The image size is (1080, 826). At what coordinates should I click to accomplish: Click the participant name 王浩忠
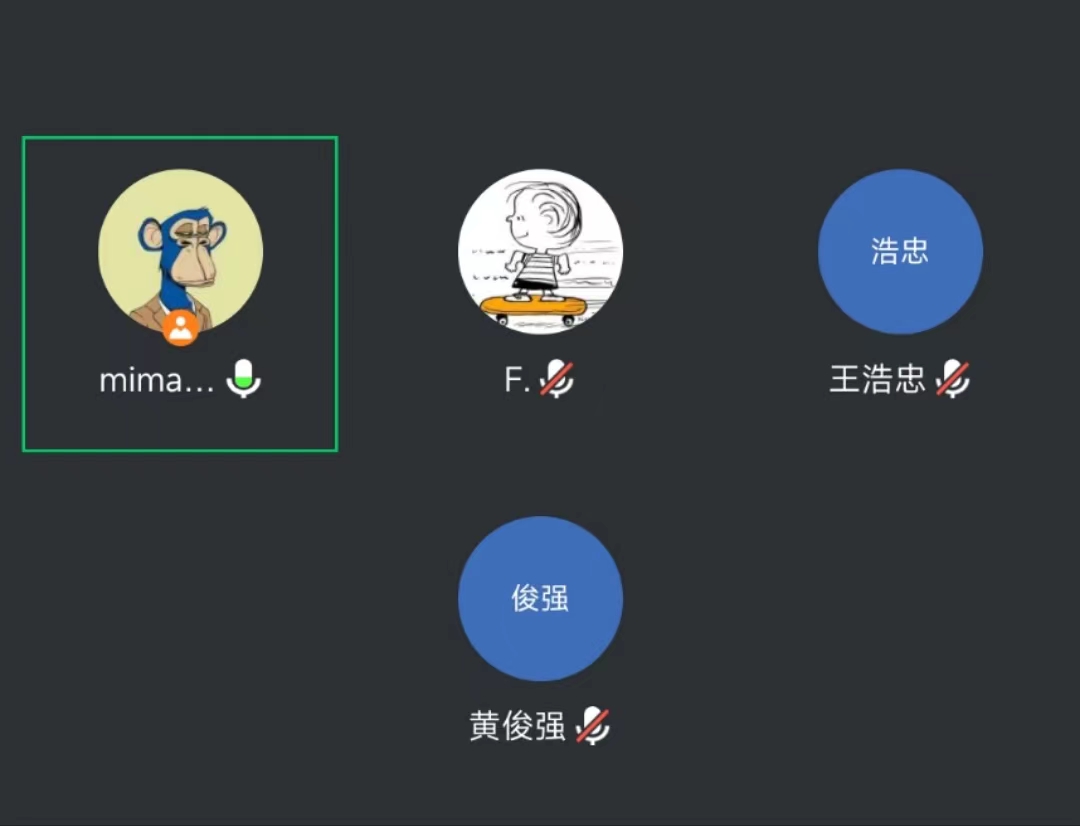pyautogui.click(x=878, y=380)
